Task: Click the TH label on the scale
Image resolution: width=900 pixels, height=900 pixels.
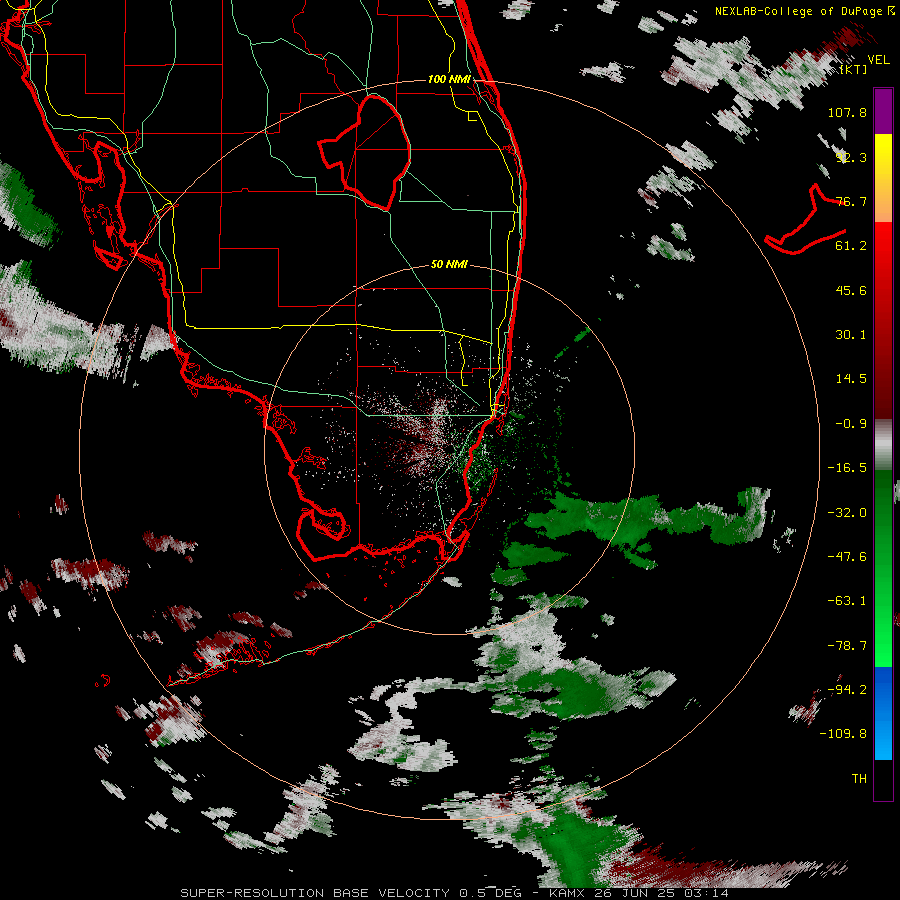Action: point(859,779)
